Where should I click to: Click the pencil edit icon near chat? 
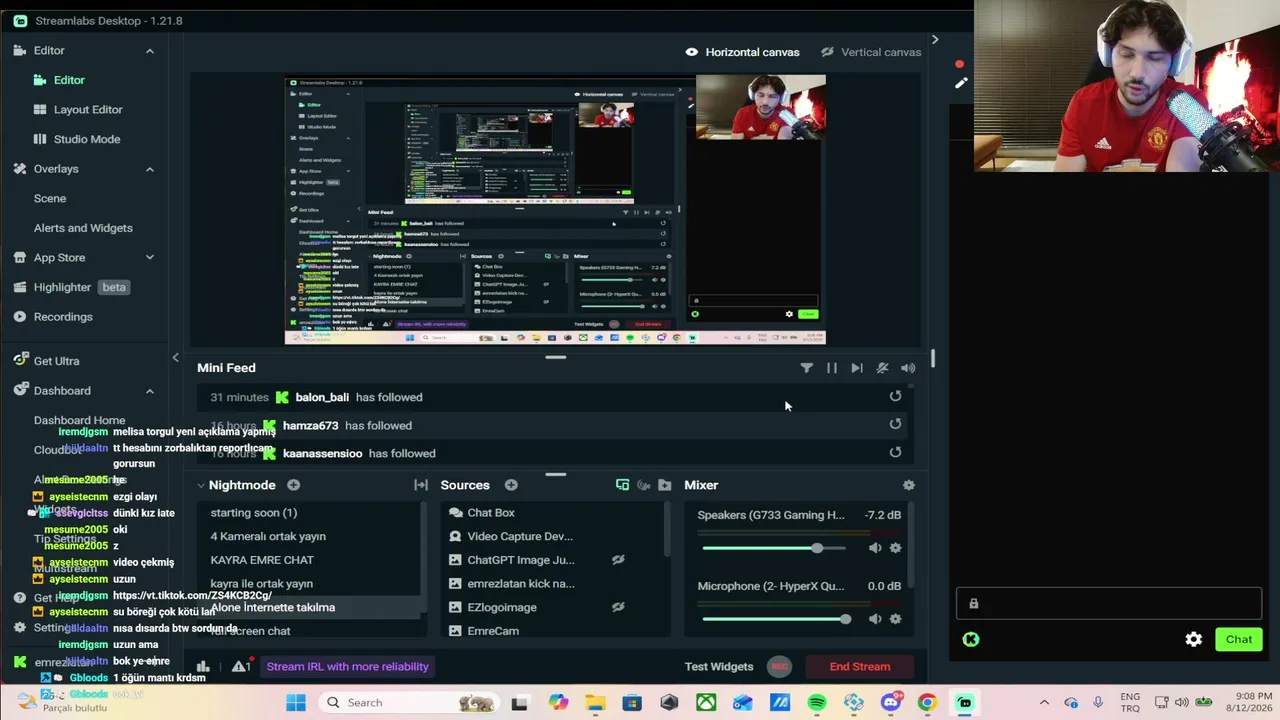coord(961,83)
